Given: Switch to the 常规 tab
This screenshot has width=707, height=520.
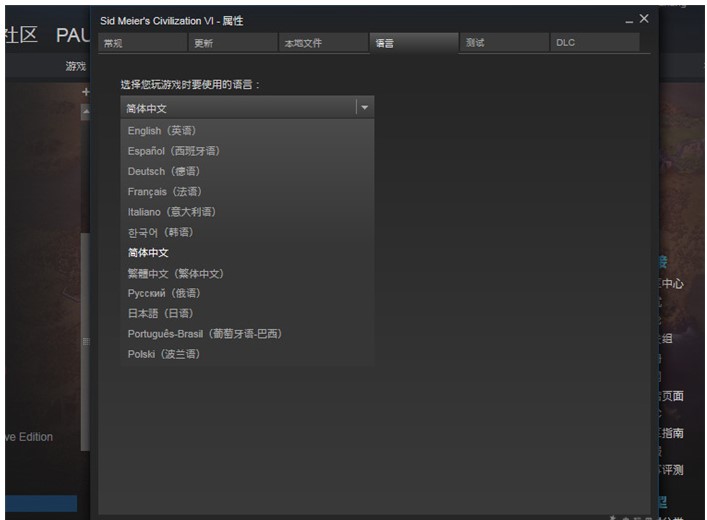Looking at the screenshot, I should tap(141, 43).
